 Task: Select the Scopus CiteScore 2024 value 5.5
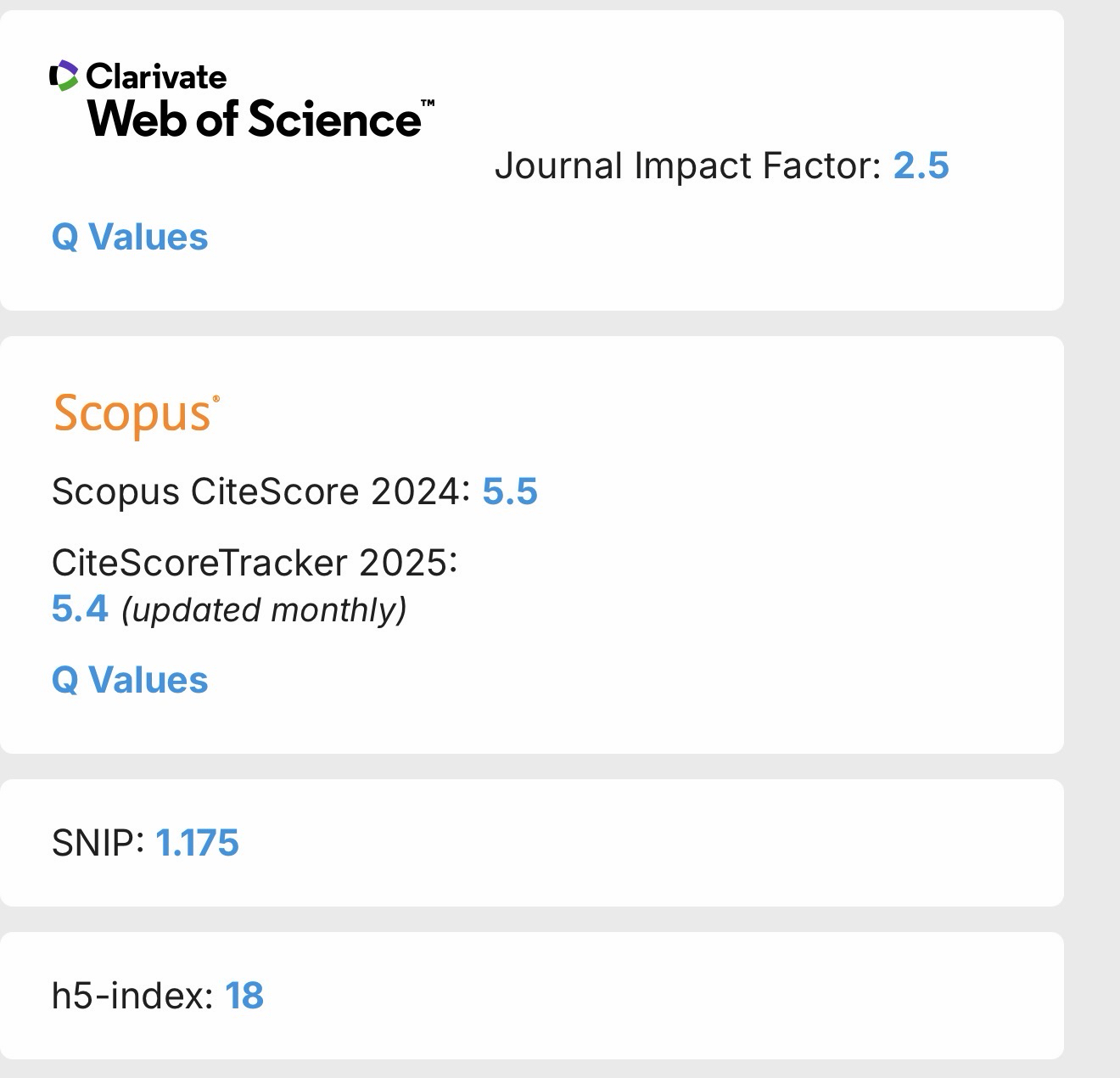510,491
